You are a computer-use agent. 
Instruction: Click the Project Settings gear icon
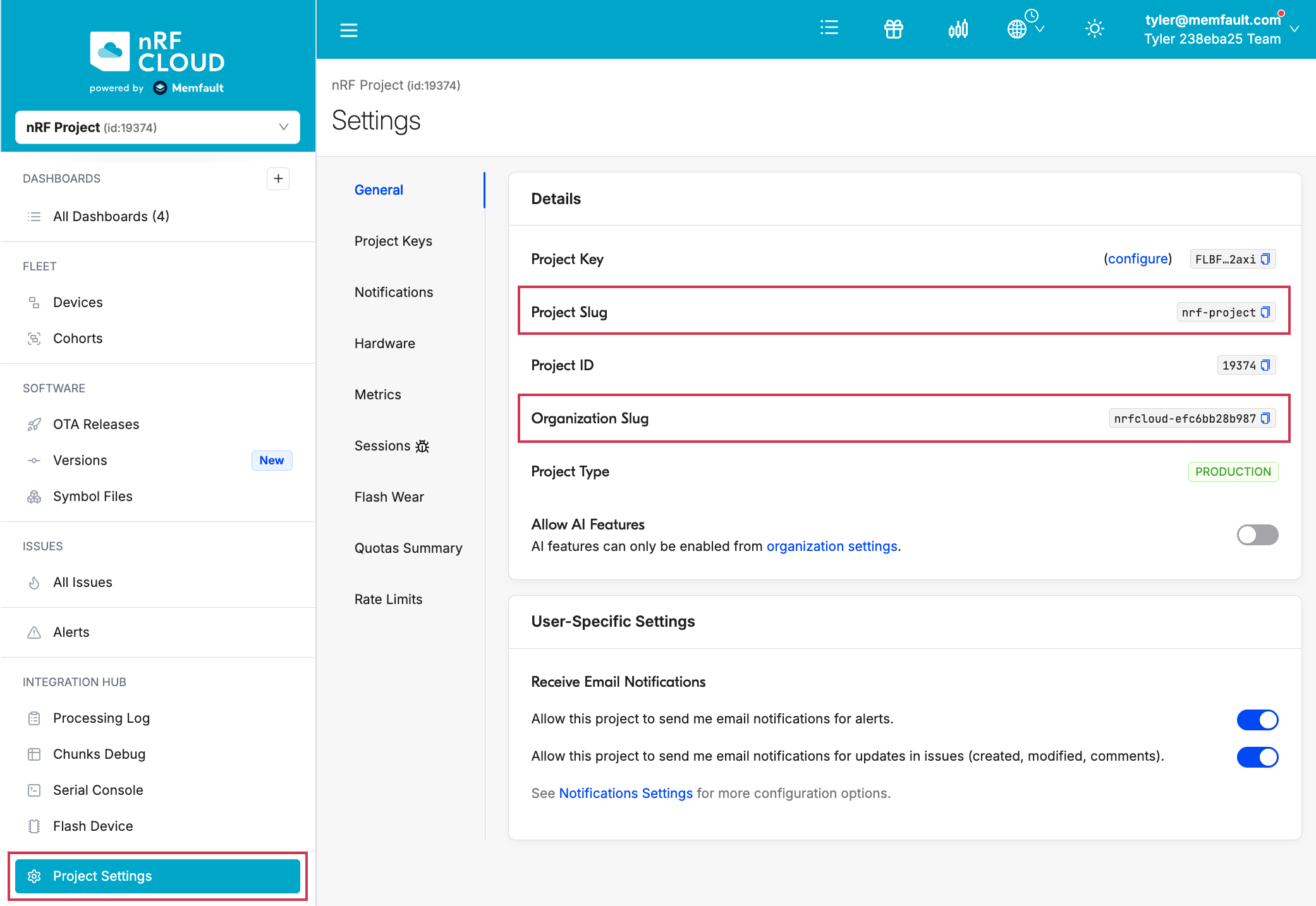(34, 876)
